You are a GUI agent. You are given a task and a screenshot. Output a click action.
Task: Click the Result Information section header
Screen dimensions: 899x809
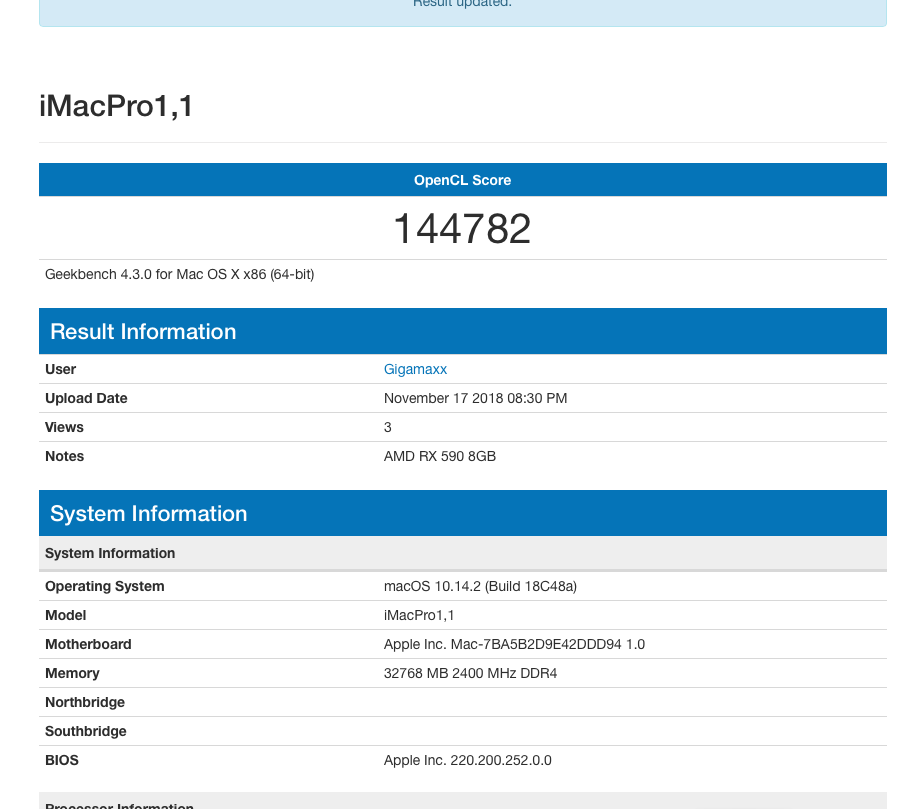coord(143,332)
